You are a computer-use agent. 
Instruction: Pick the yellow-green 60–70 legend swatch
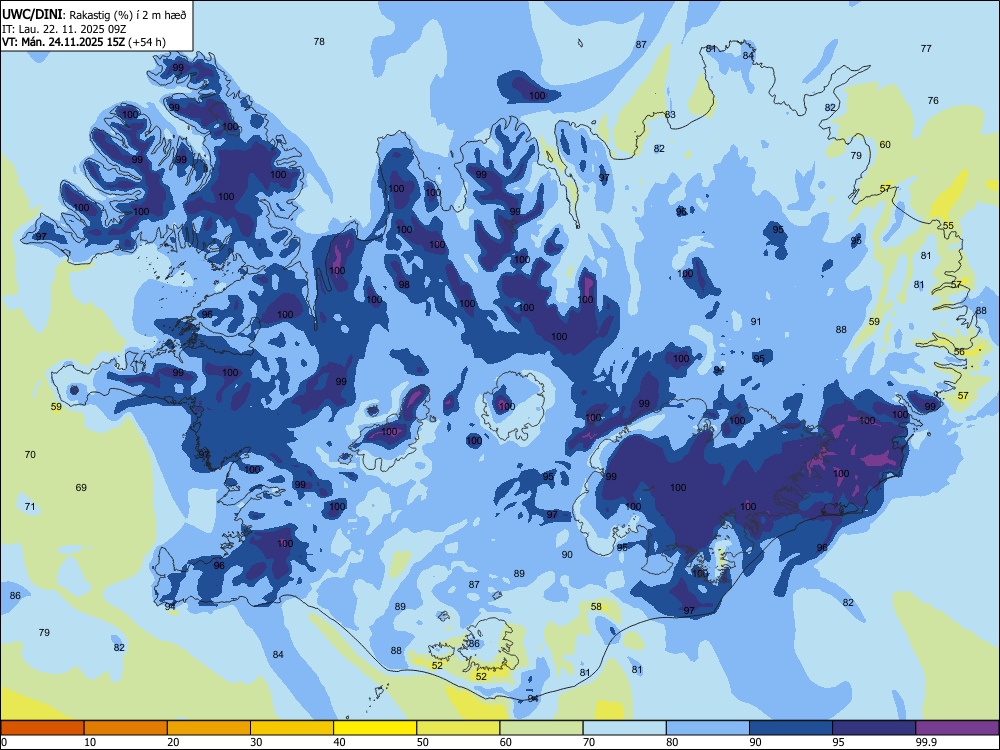point(541,728)
